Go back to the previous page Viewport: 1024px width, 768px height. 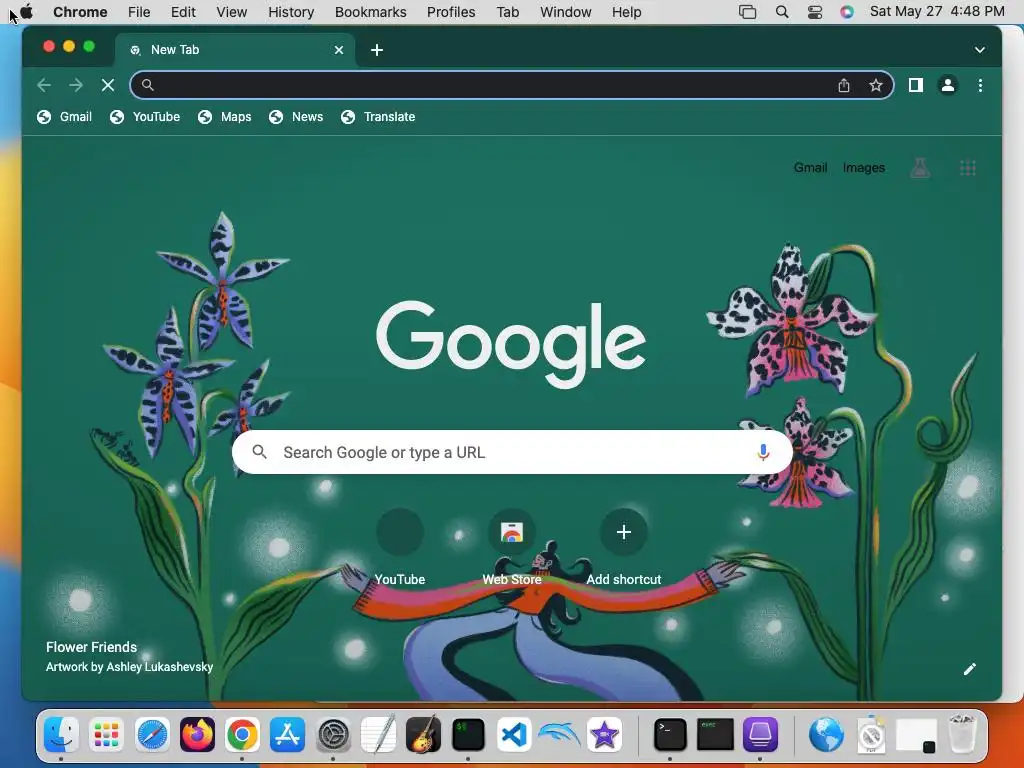pos(44,85)
